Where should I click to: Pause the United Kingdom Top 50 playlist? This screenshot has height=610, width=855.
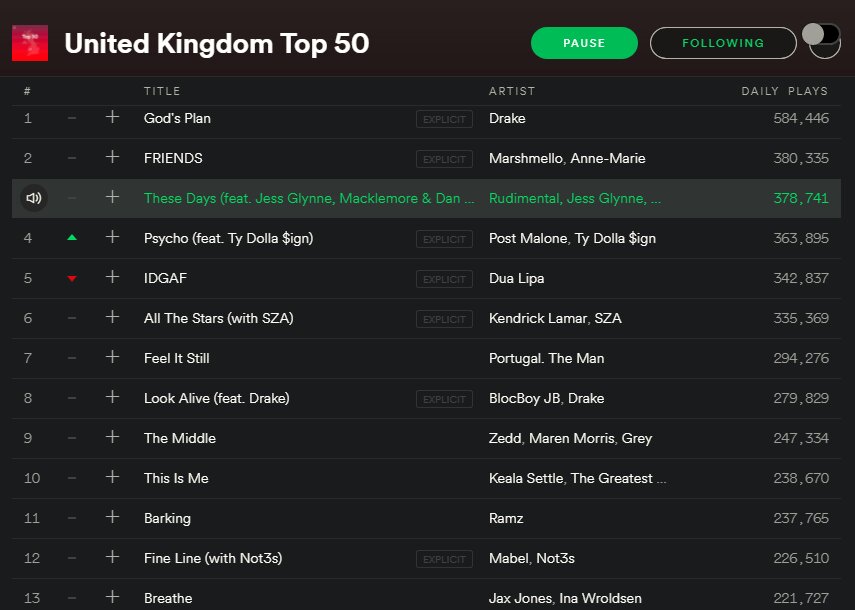coord(584,43)
